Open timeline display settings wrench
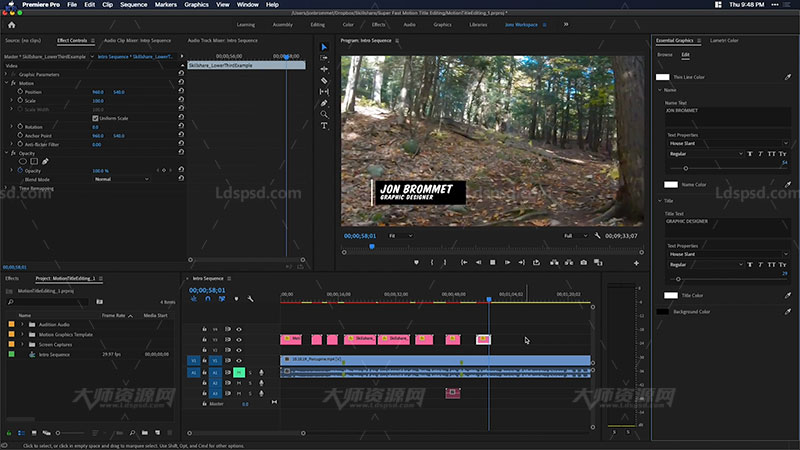The width and height of the screenshot is (800, 450). coord(251,299)
